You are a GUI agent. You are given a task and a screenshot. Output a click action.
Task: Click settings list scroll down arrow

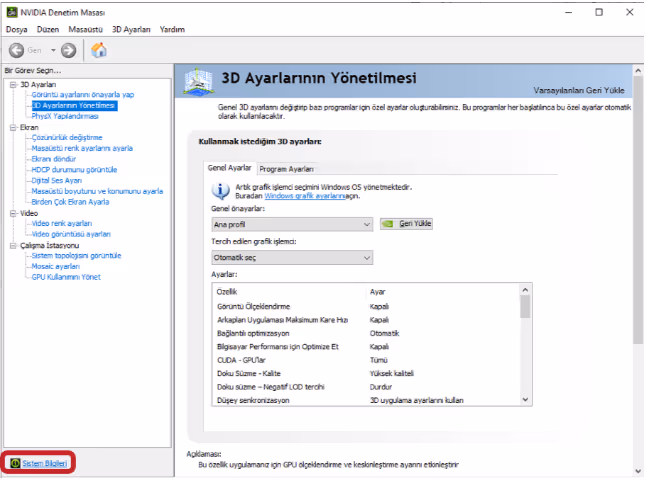(525, 399)
